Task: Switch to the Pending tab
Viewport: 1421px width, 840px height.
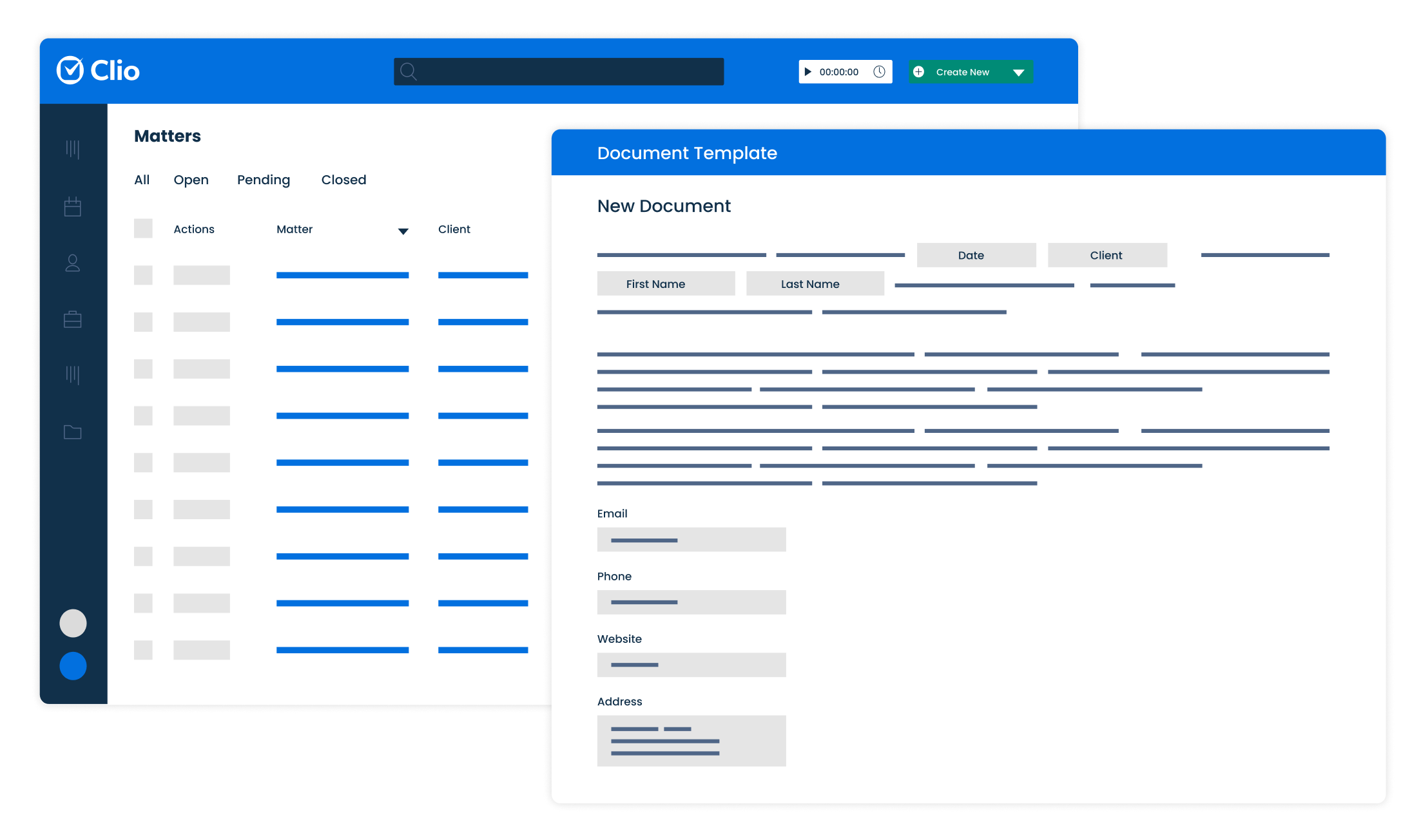Action: [x=264, y=180]
